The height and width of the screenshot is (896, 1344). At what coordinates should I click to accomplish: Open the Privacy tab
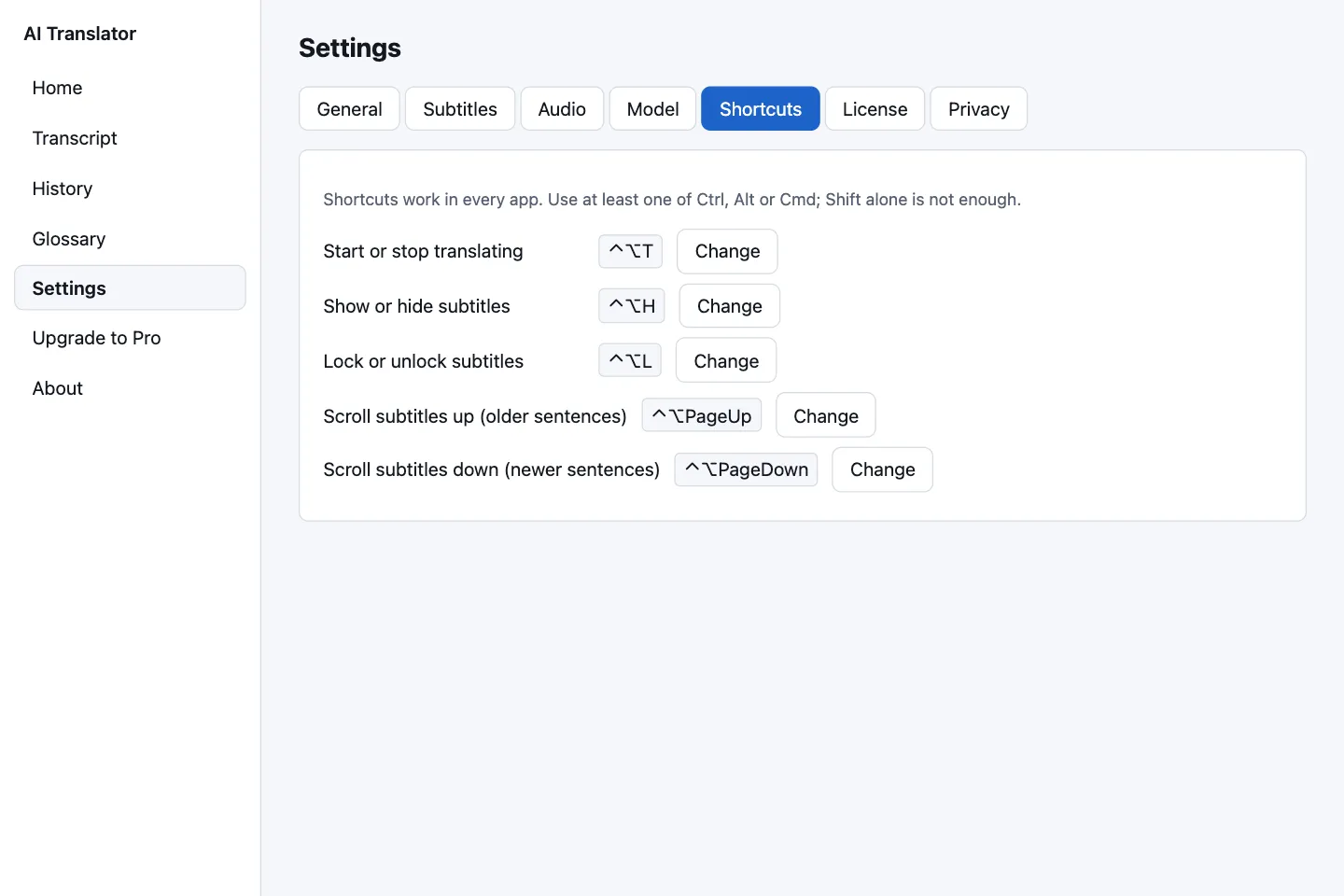(x=978, y=109)
